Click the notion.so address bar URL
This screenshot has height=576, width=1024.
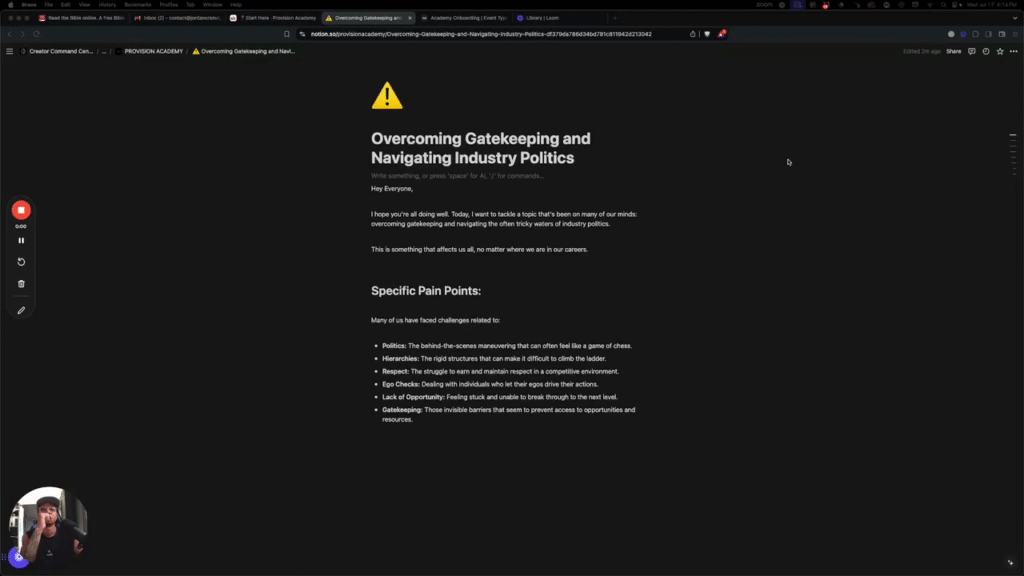coord(481,34)
